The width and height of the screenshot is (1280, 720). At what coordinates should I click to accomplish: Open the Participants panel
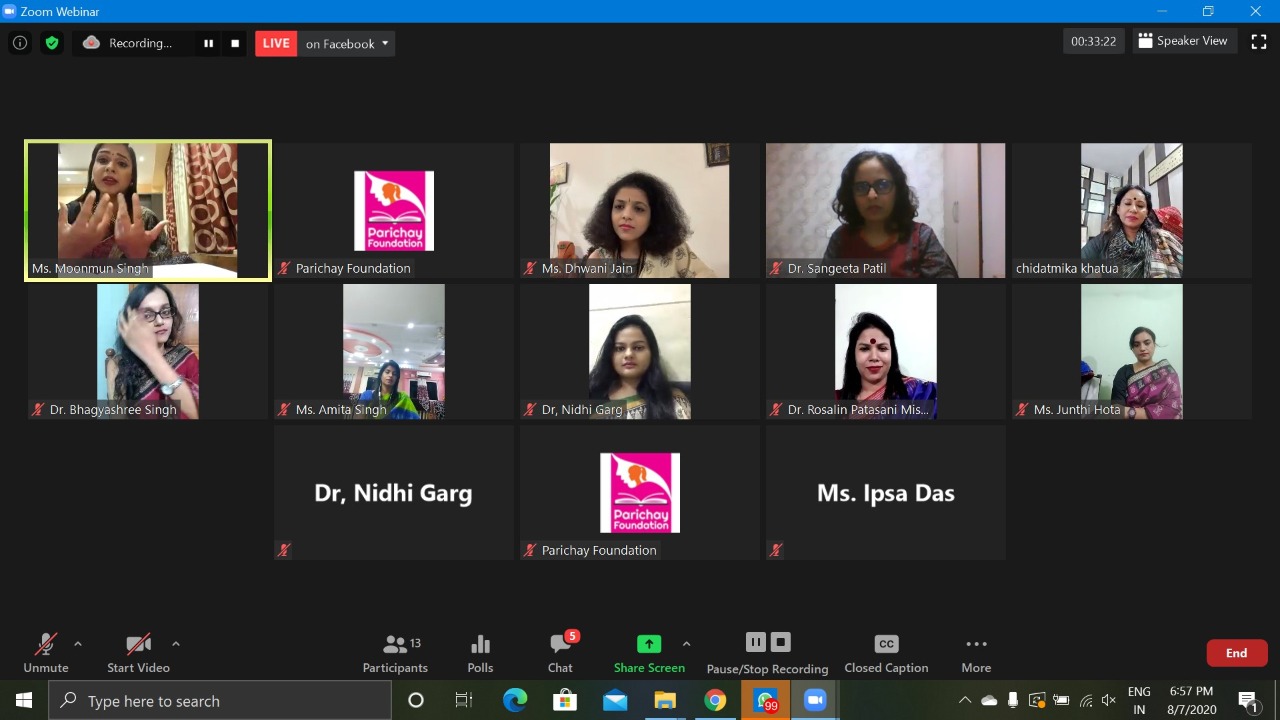[x=395, y=653]
